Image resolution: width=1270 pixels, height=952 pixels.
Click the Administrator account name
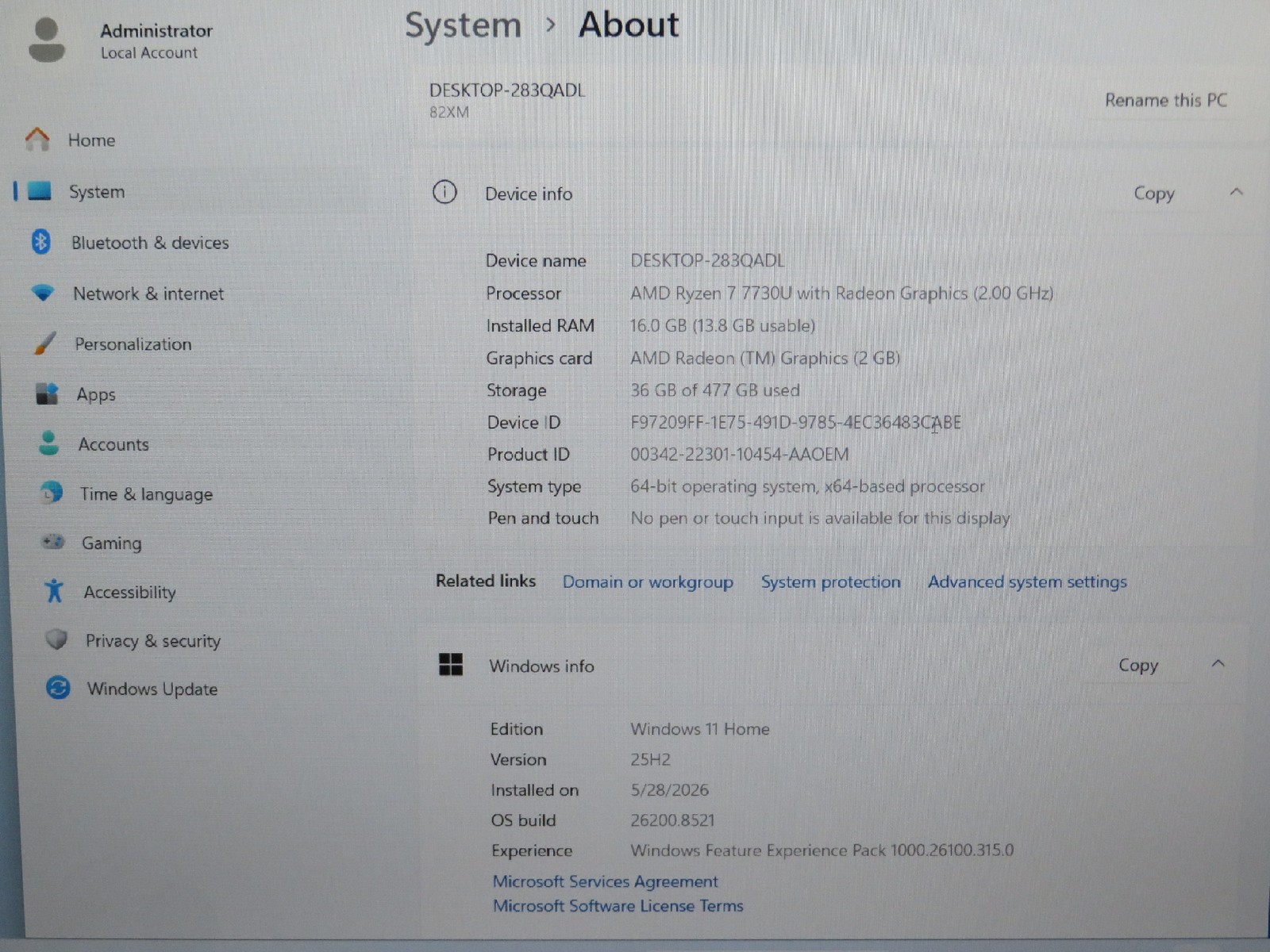point(156,31)
